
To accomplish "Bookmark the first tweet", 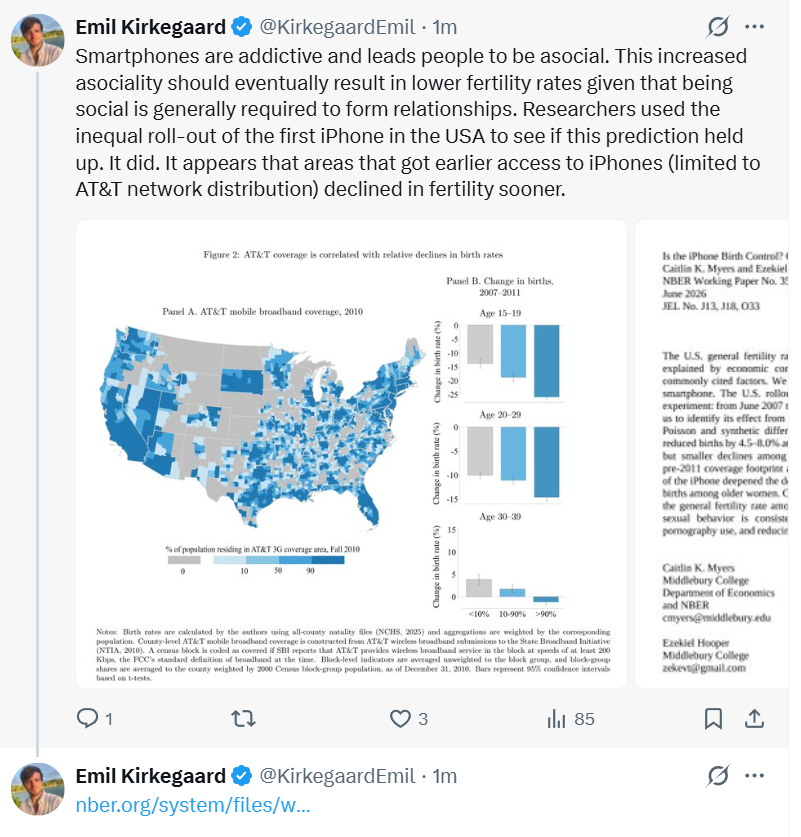I will [x=713, y=718].
